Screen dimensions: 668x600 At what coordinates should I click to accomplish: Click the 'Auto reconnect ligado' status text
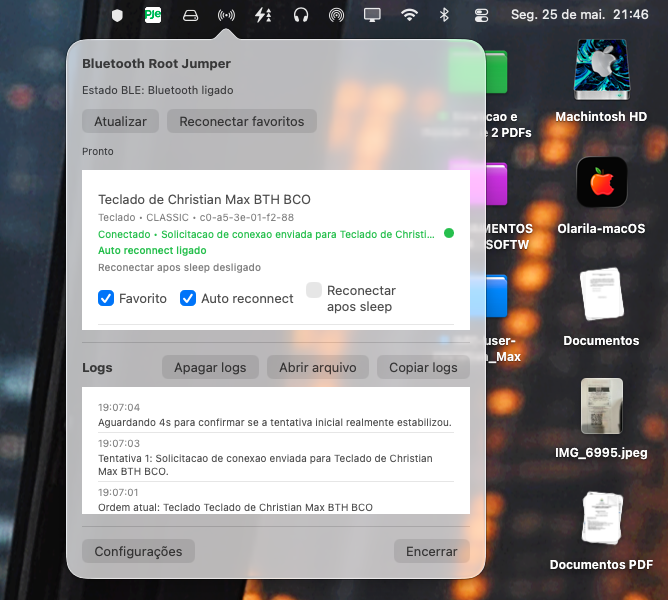click(152, 250)
